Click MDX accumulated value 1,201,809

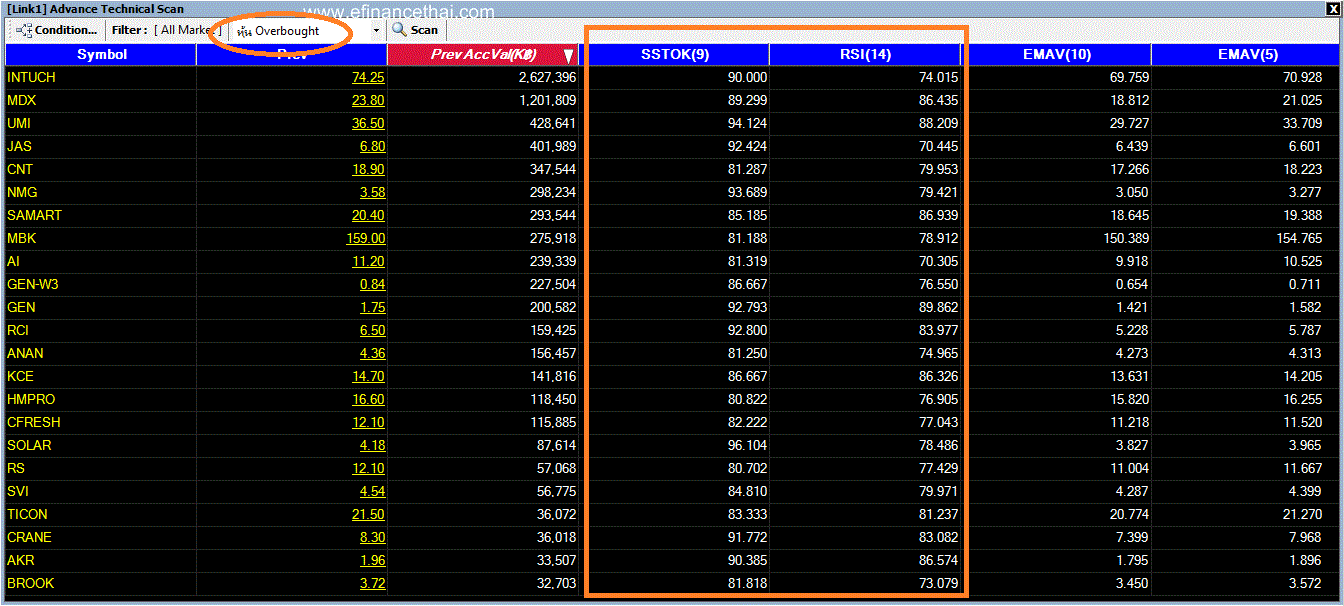coord(547,100)
